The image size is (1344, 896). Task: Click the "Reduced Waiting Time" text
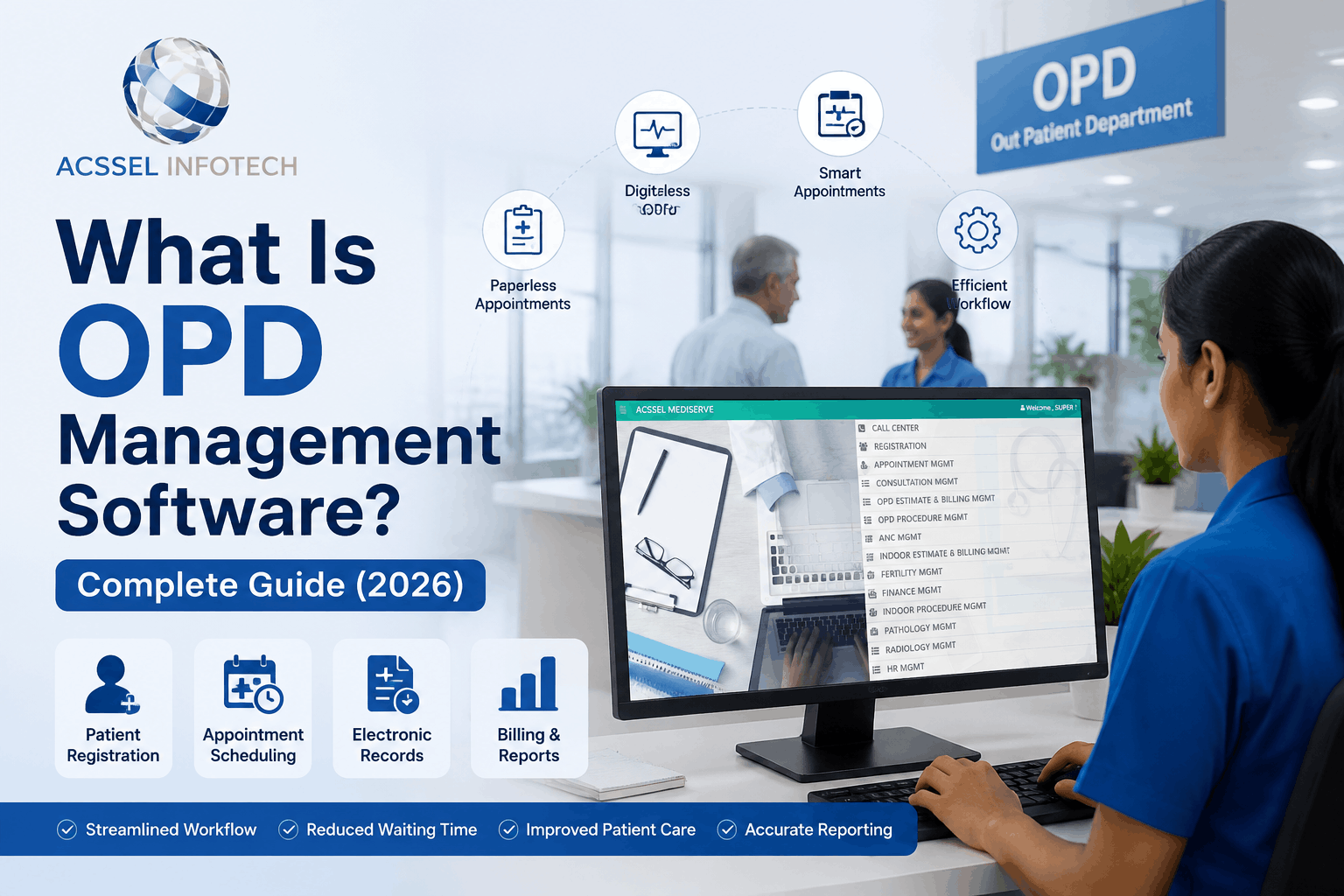(x=392, y=829)
